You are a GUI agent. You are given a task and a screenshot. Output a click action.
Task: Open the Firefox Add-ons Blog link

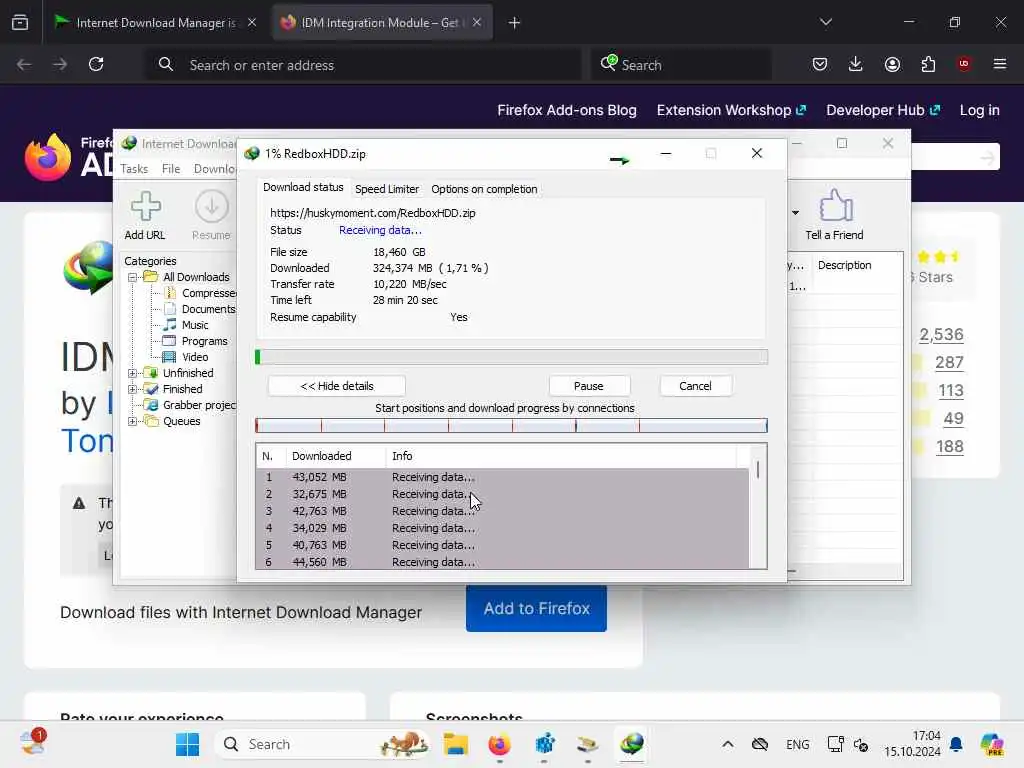point(567,110)
